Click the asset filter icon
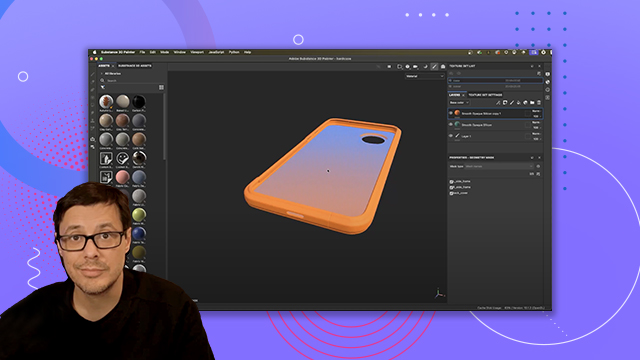640x360 pixels. [102, 87]
